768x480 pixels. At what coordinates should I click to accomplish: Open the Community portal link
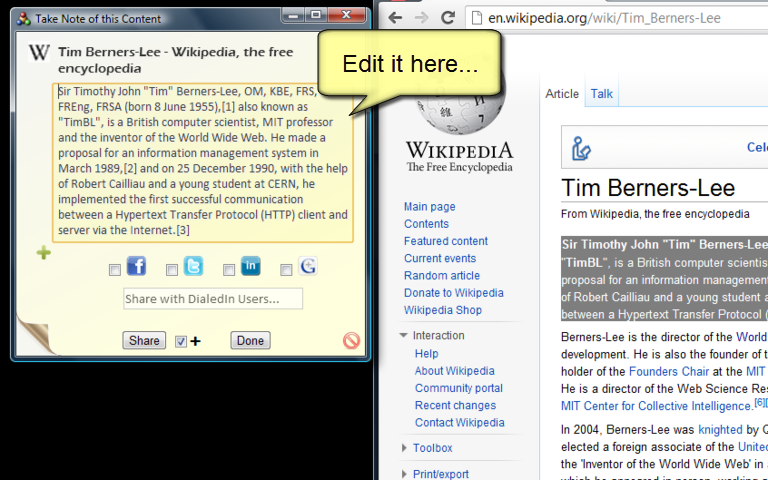pos(459,388)
